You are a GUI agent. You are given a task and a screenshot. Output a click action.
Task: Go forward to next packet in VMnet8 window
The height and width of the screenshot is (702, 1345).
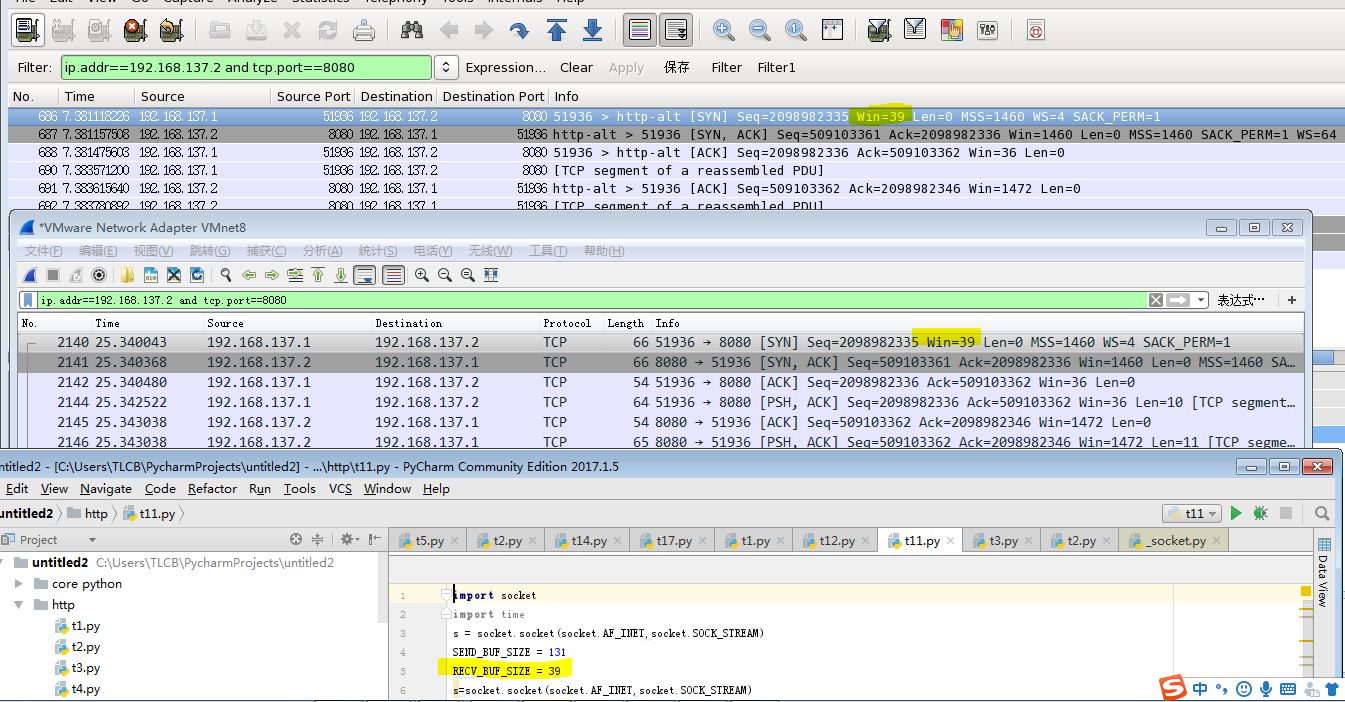[272, 275]
